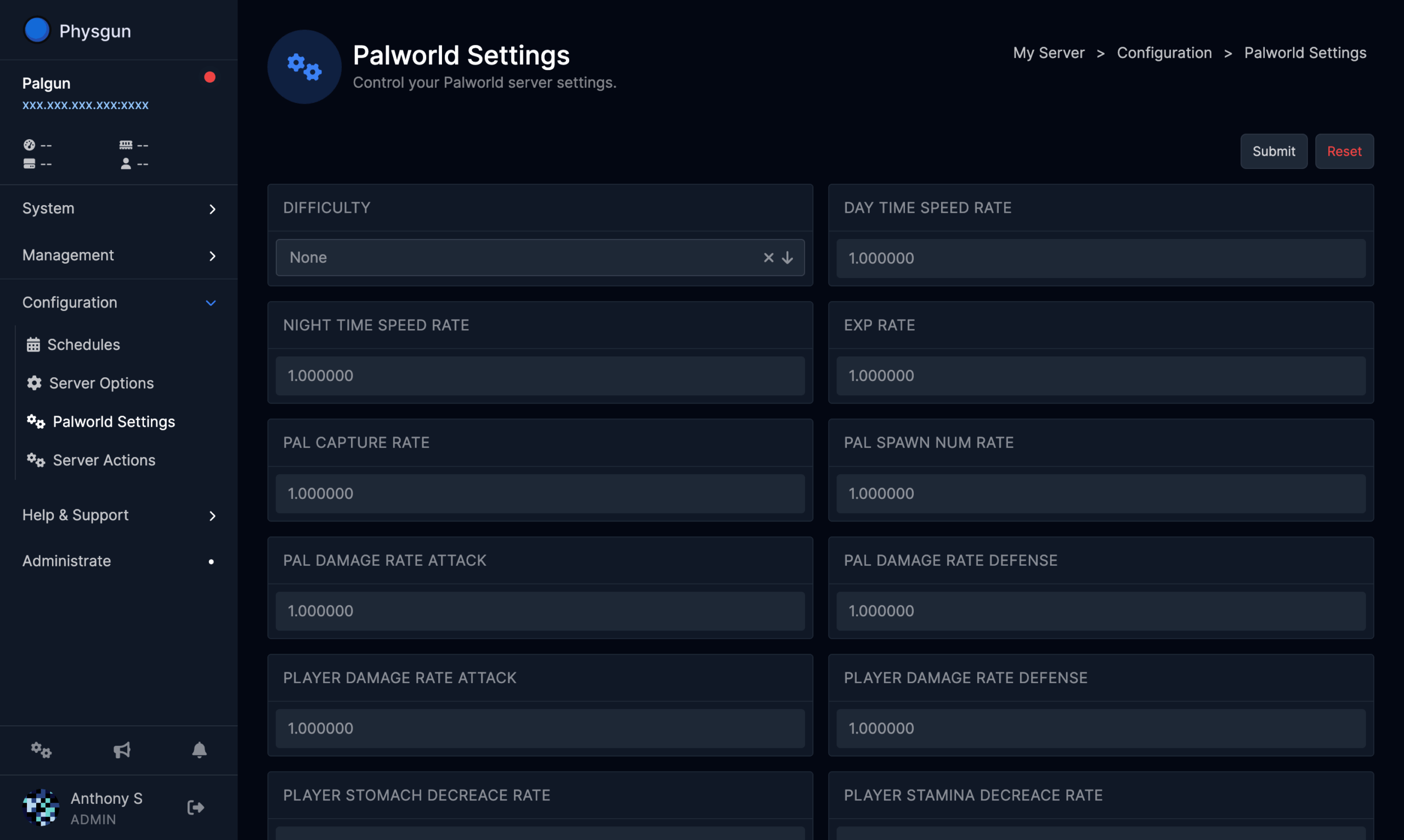Expand the Help & Support section

[118, 515]
